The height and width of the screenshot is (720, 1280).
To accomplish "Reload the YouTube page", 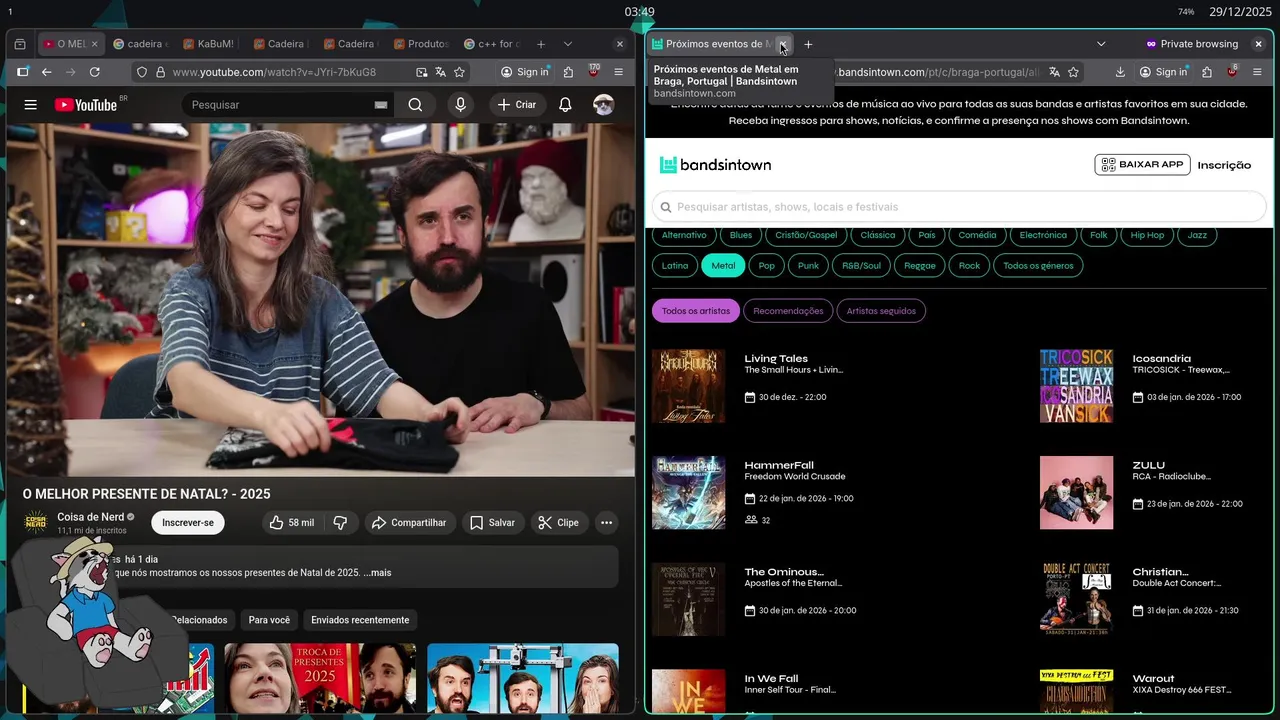I will click(95, 72).
